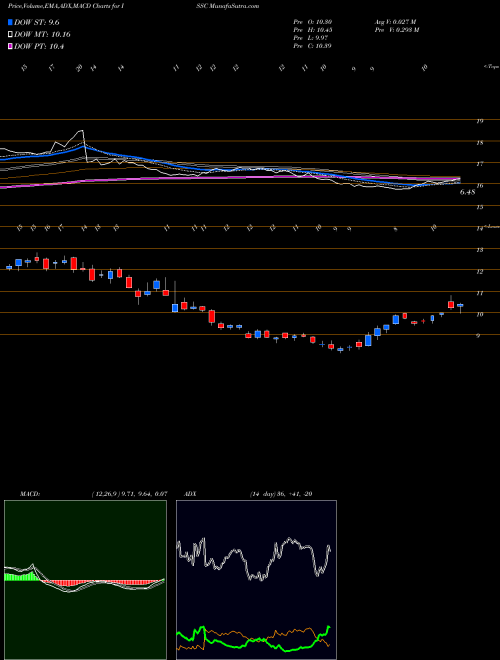Click the 'Pre H: 10.45' high value
The image size is (500, 660).
coord(312,30)
